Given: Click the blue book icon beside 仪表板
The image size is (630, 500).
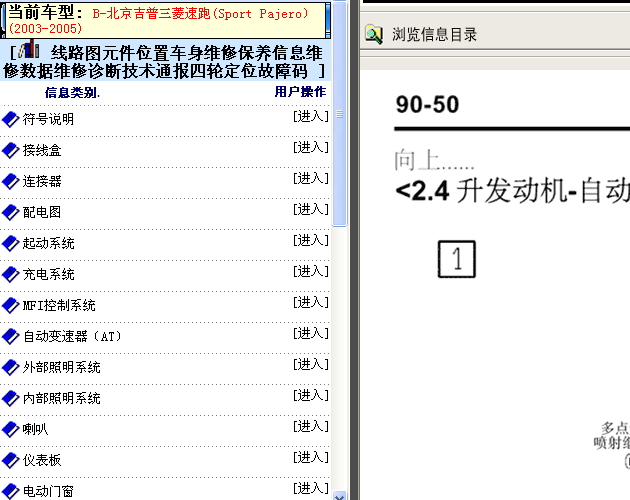Looking at the screenshot, I should [x=10, y=460].
